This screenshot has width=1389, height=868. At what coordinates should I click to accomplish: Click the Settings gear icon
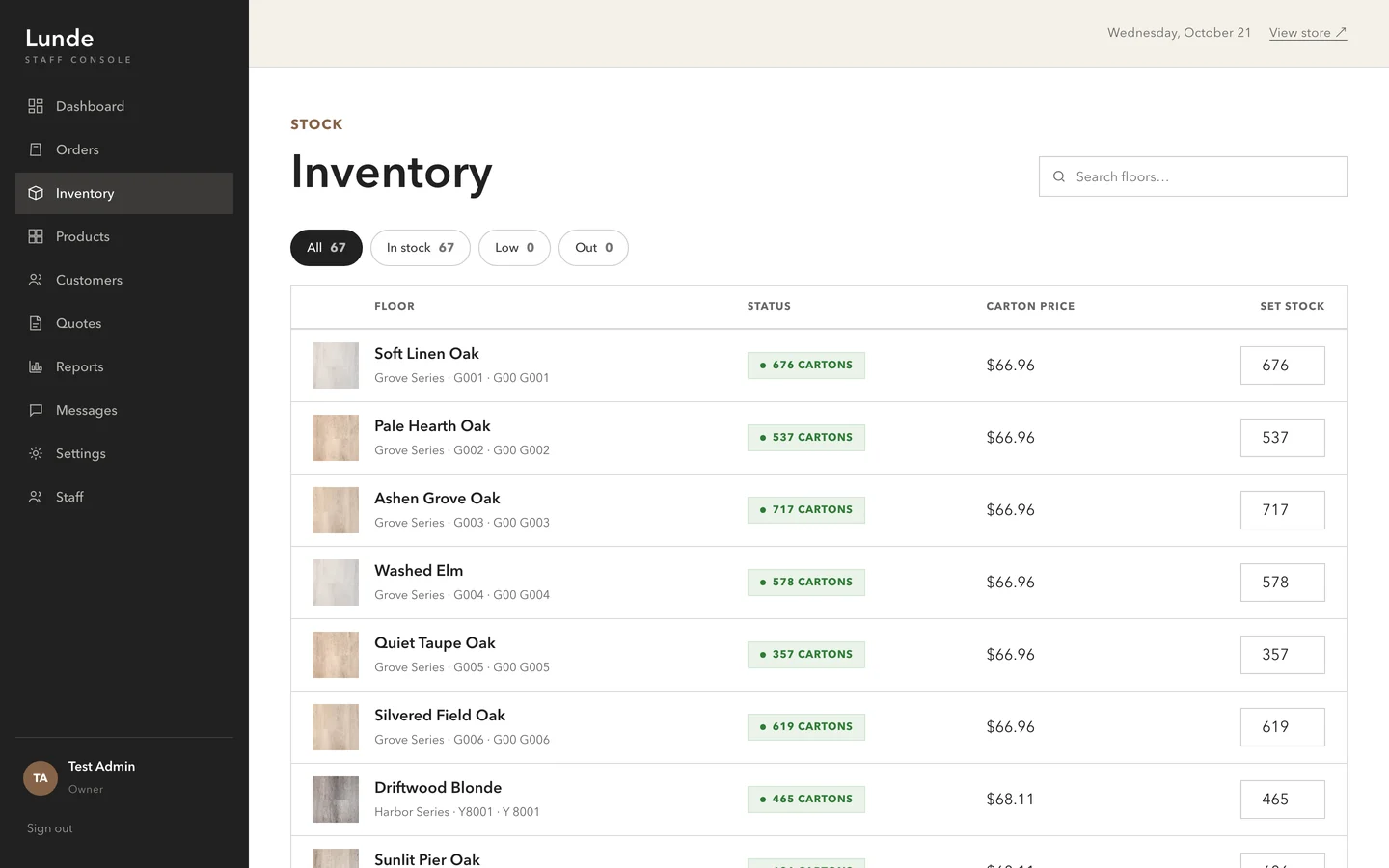tap(36, 453)
